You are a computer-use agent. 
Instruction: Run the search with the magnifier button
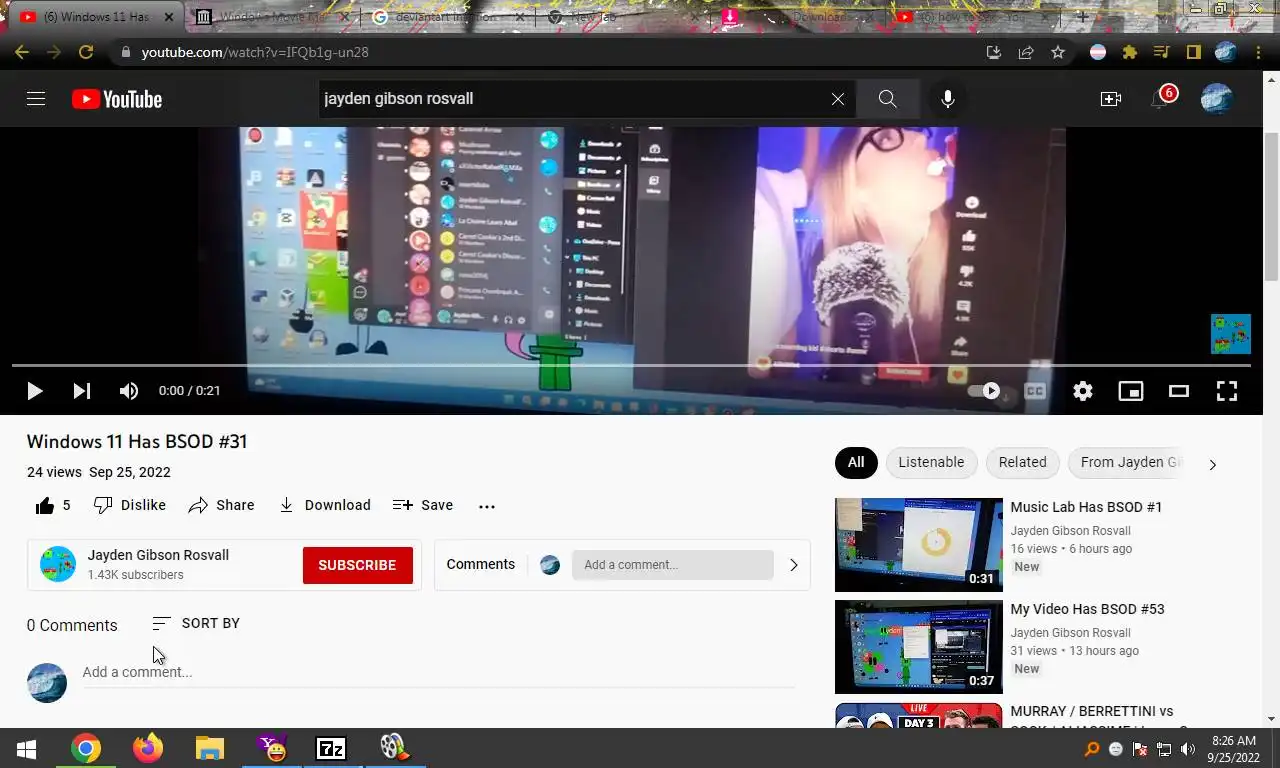point(887,99)
